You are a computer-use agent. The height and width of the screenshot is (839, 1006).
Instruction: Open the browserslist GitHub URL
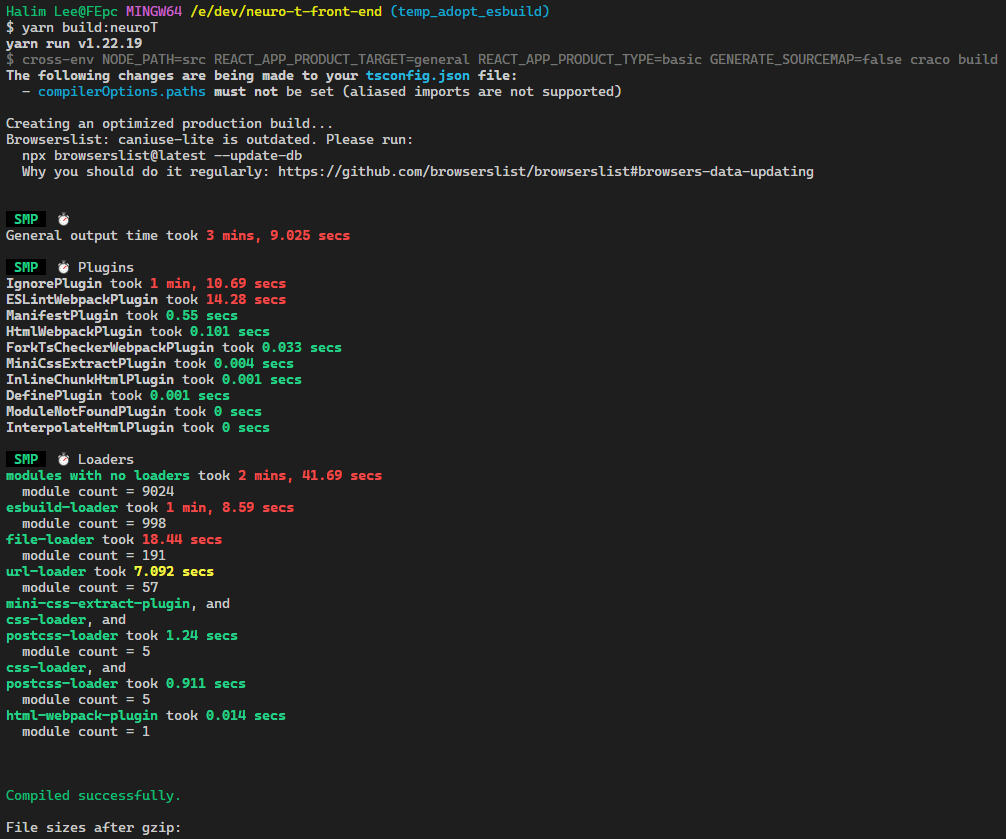pyautogui.click(x=545, y=171)
